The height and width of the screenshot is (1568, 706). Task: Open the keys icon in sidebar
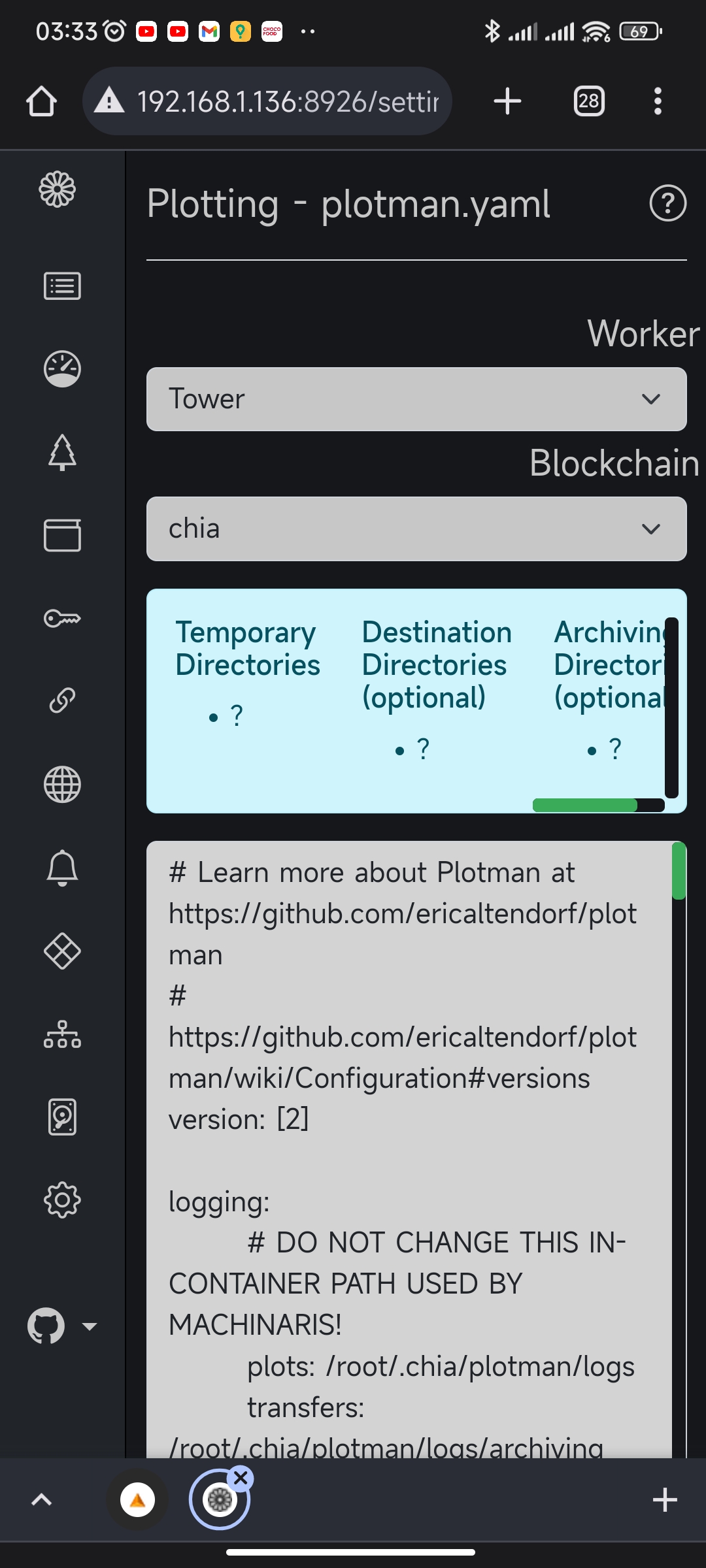(x=62, y=618)
